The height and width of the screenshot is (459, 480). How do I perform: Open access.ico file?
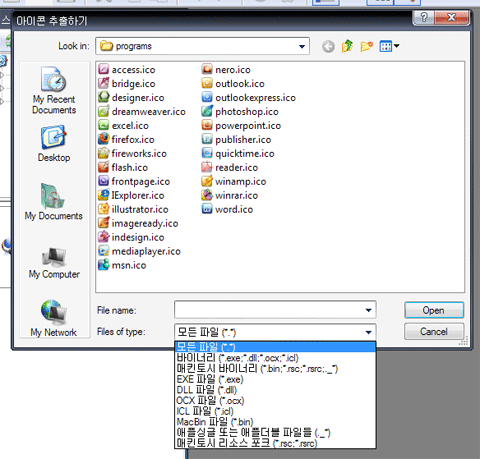(x=127, y=69)
